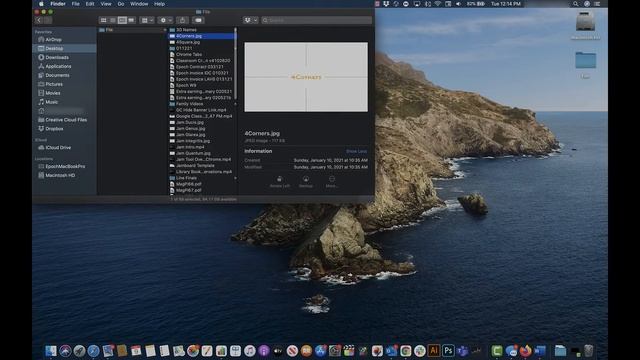This screenshot has height=360, width=640.
Task: Click the Rotate Left quick action
Action: click(280, 182)
